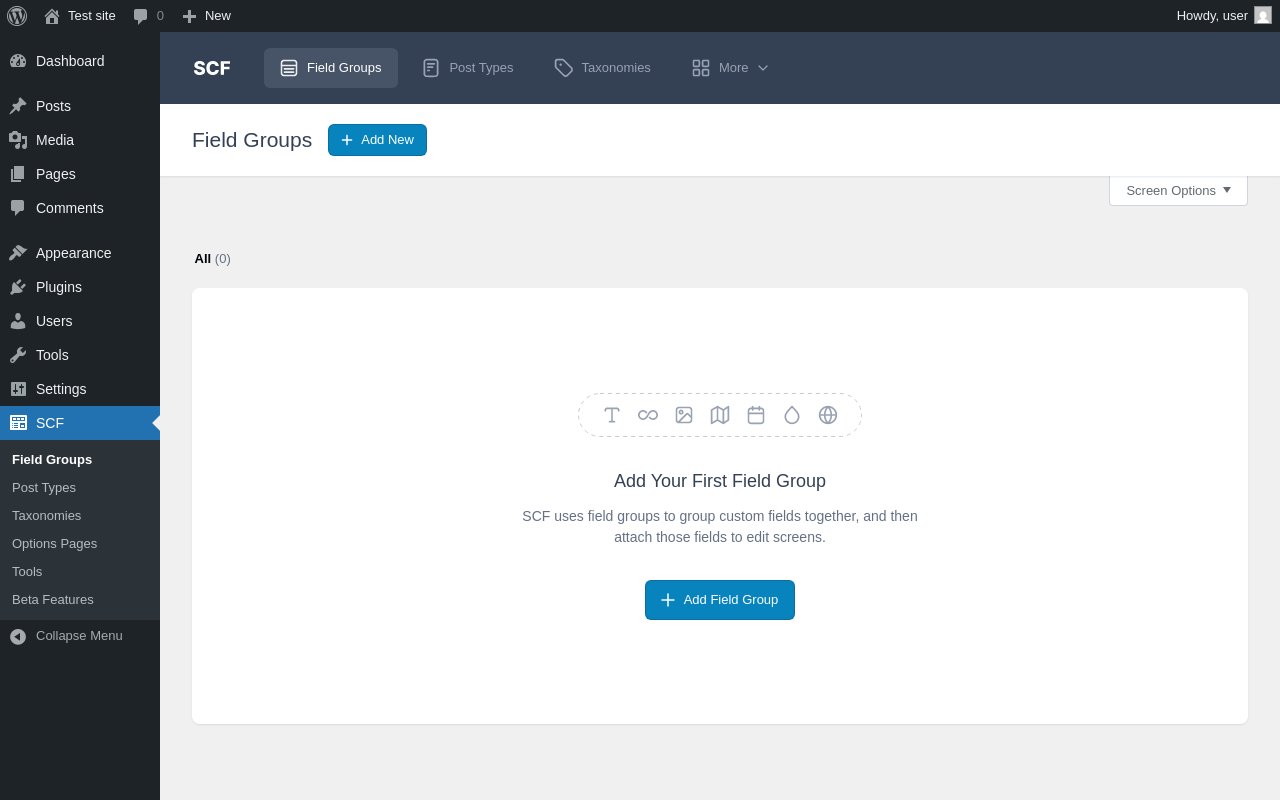Switch to the Taxonomies tab
The image size is (1280, 800).
602,68
